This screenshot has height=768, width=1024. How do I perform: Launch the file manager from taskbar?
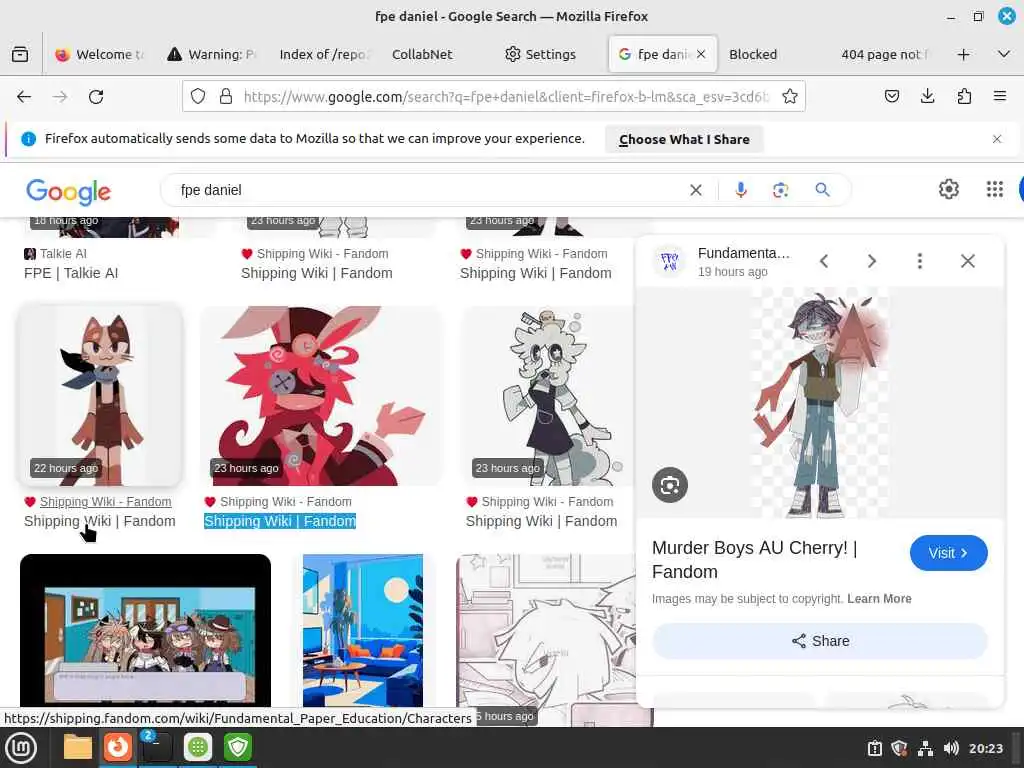click(78, 747)
